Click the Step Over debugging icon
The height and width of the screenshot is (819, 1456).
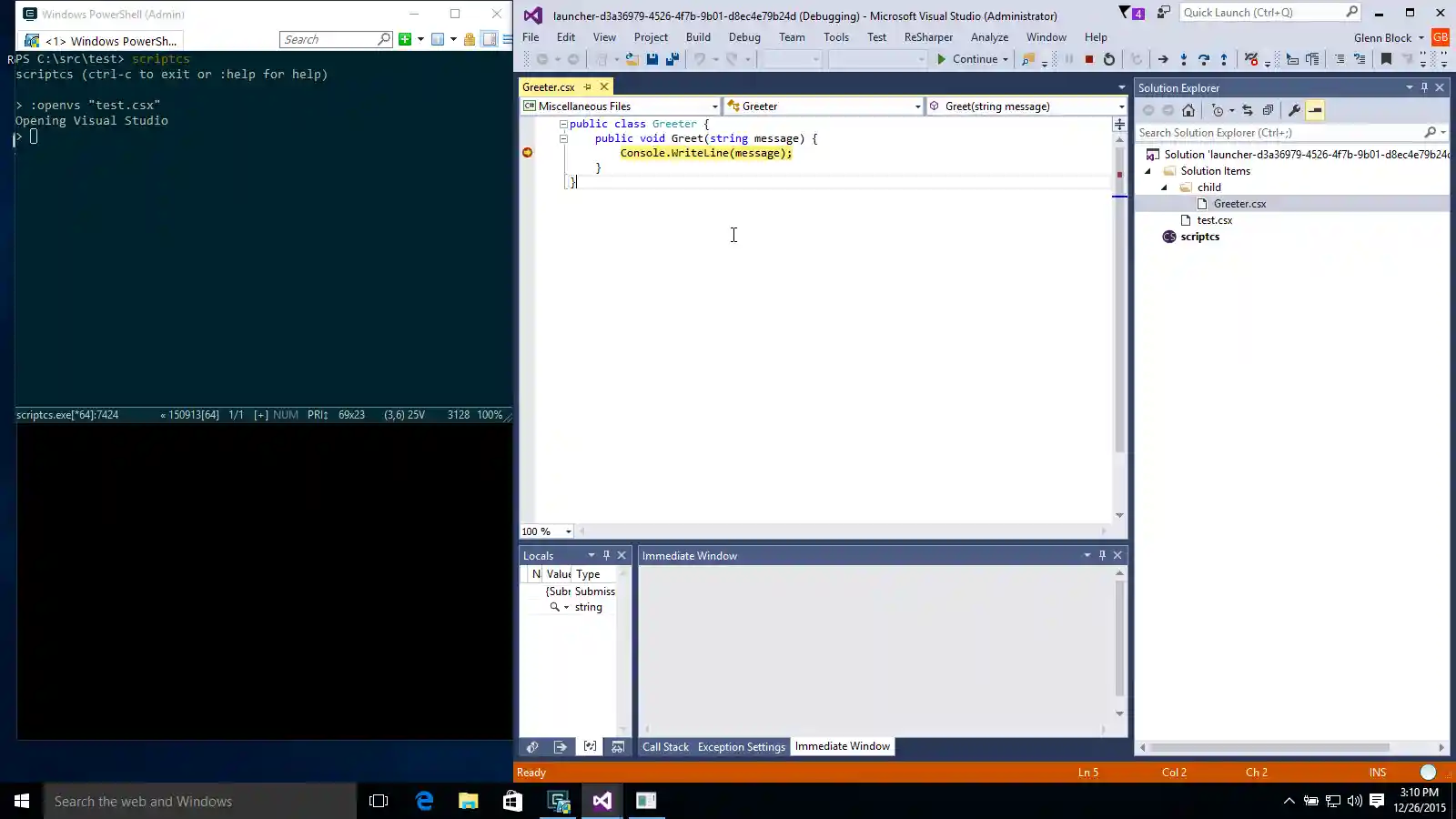pos(1205,59)
